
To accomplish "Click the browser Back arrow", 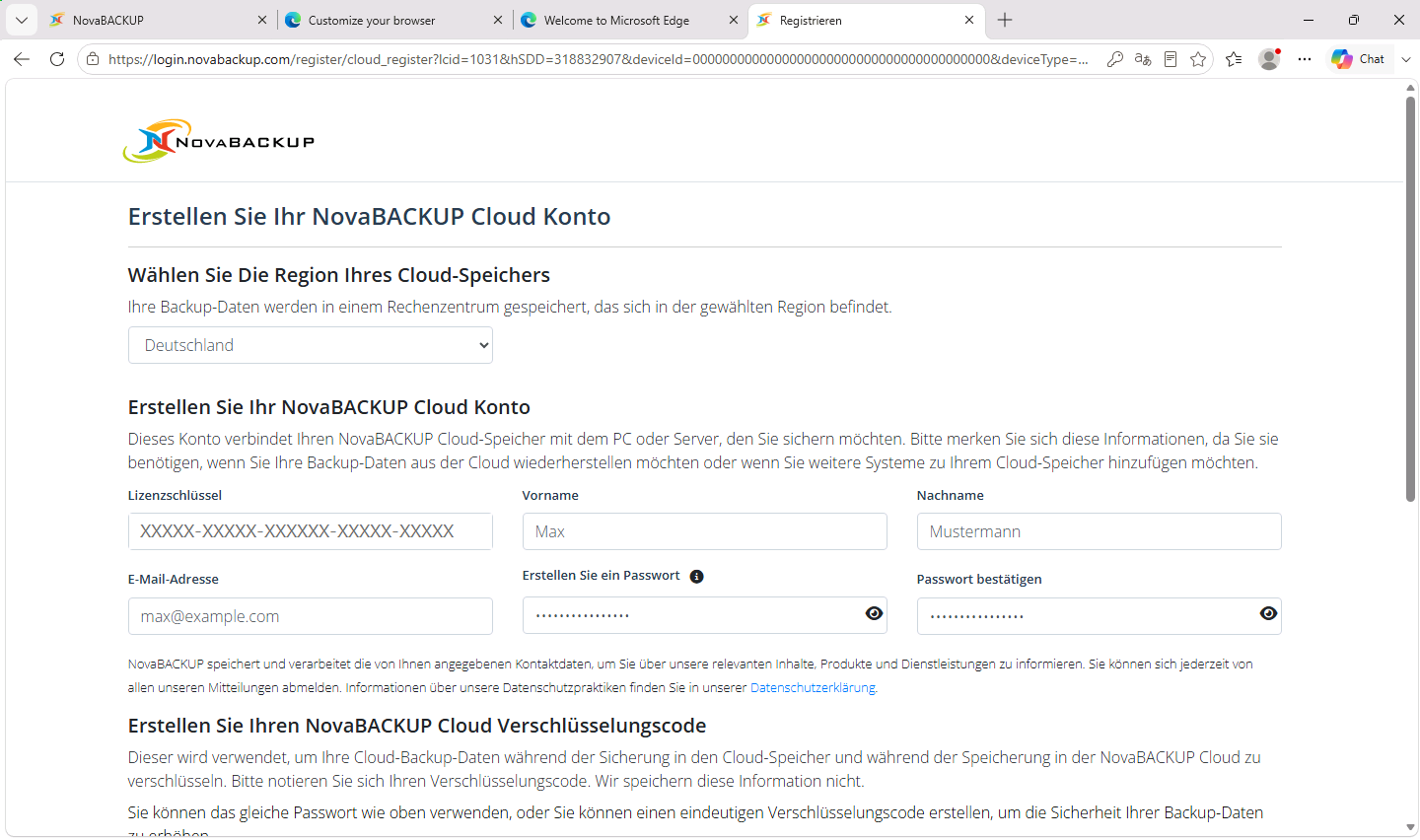I will (22, 59).
